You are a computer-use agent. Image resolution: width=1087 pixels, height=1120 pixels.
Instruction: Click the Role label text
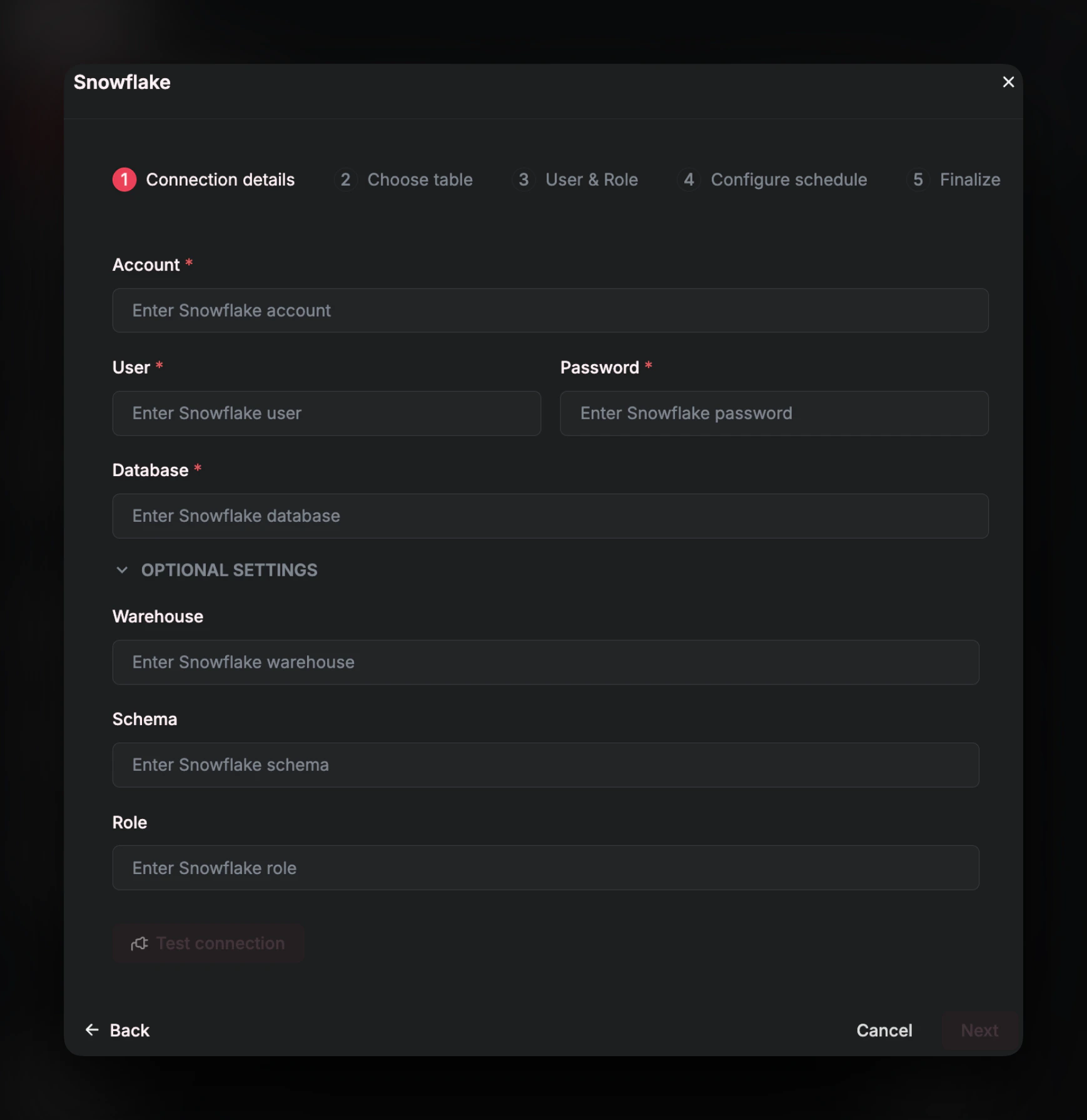[129, 822]
